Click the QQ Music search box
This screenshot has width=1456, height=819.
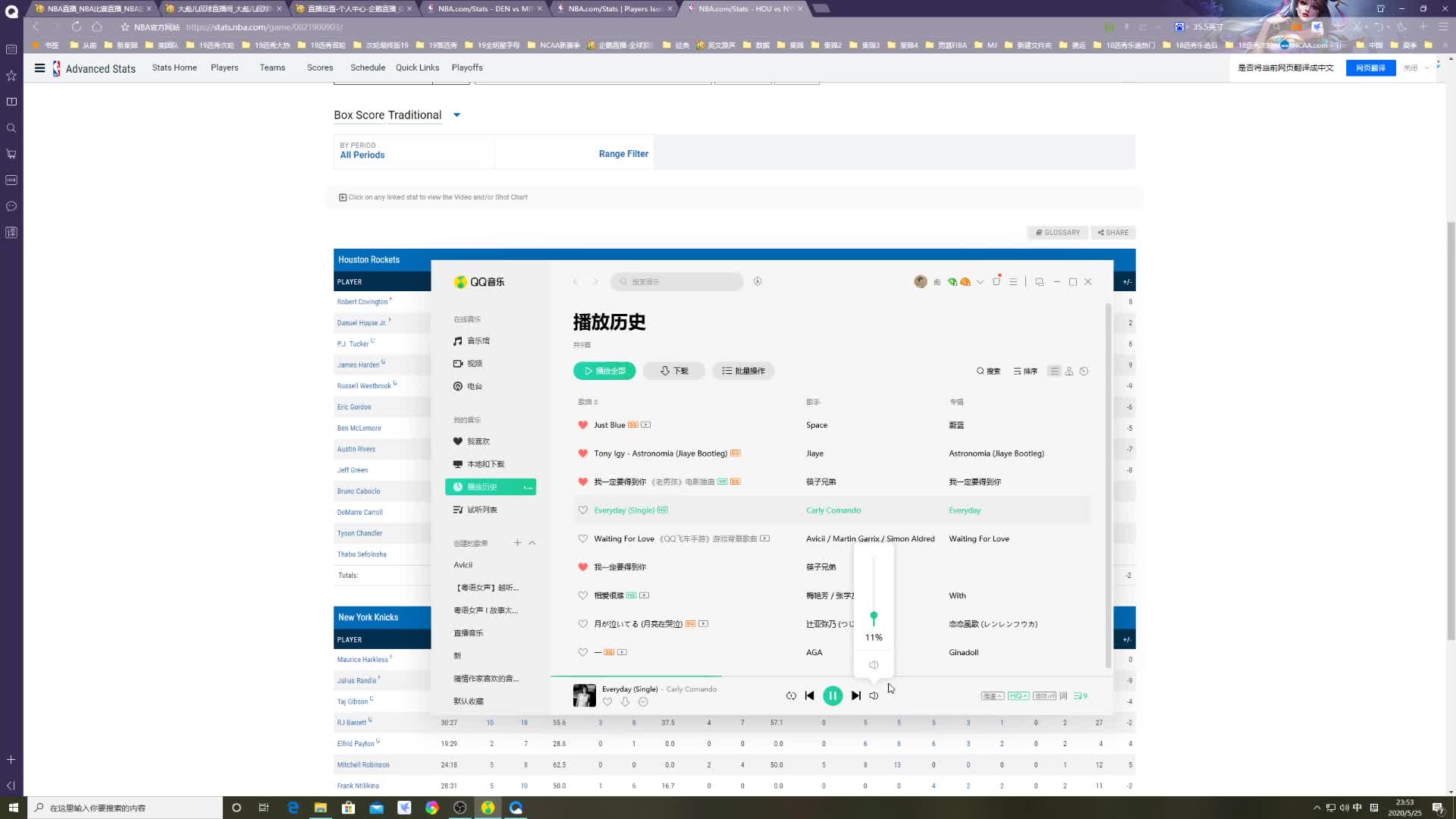tap(676, 281)
